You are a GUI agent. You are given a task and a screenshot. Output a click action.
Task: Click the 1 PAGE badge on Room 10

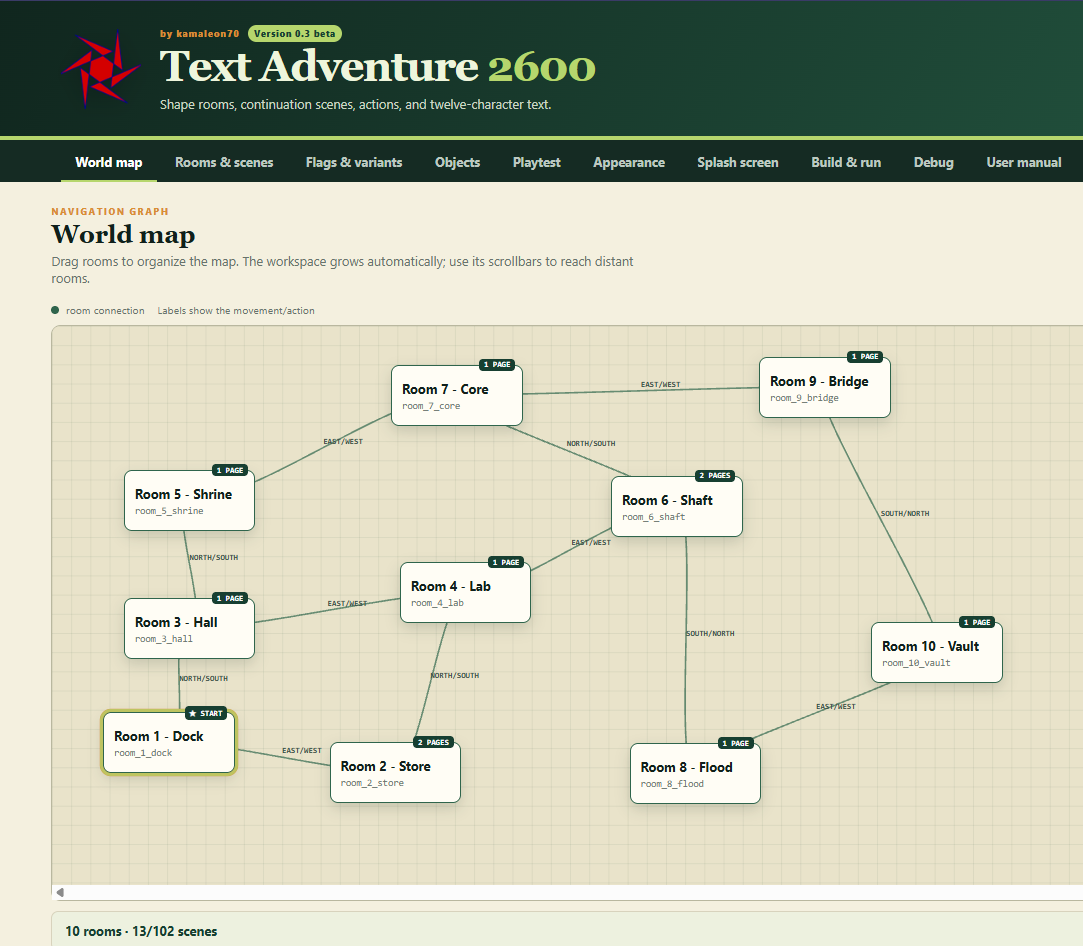coord(977,622)
